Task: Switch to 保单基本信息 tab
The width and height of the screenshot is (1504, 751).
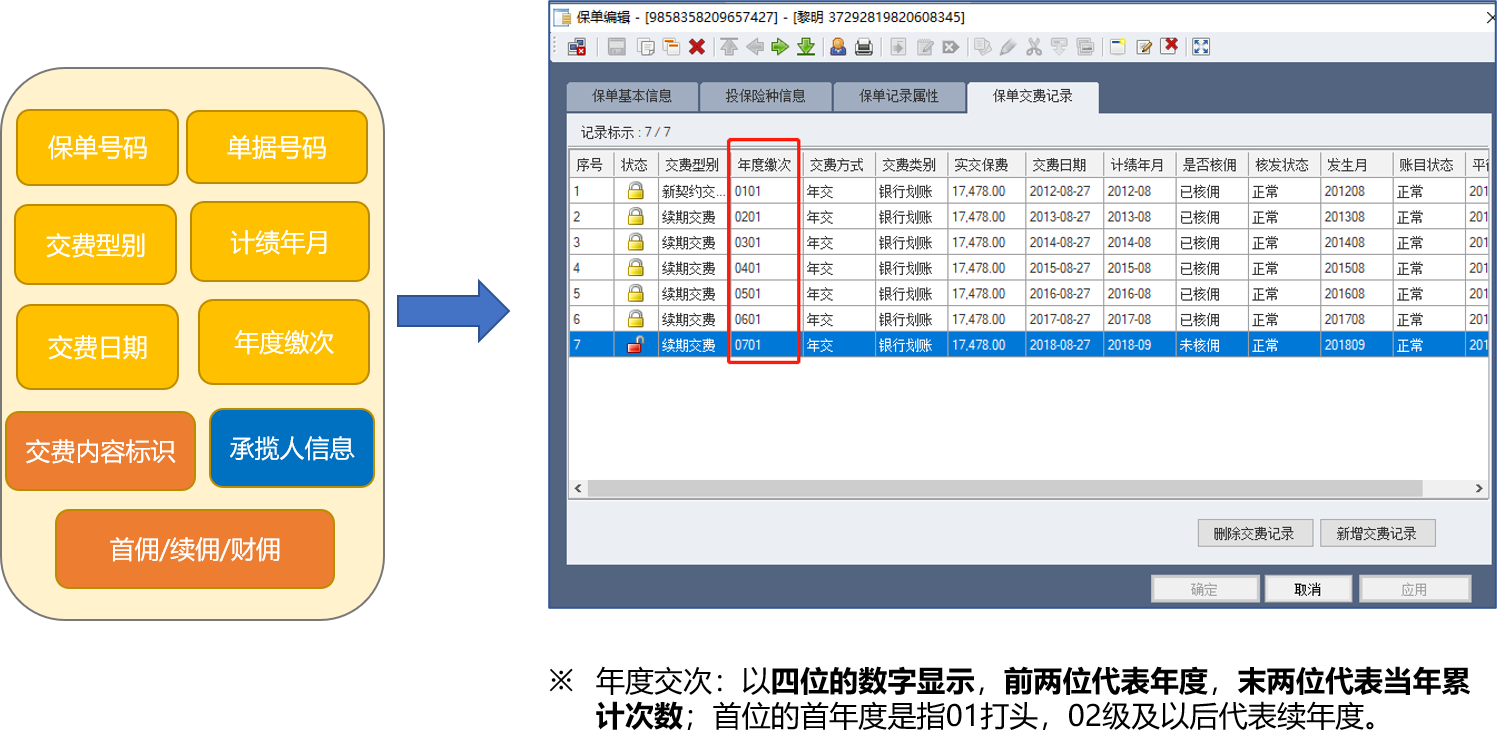Action: click(x=632, y=97)
